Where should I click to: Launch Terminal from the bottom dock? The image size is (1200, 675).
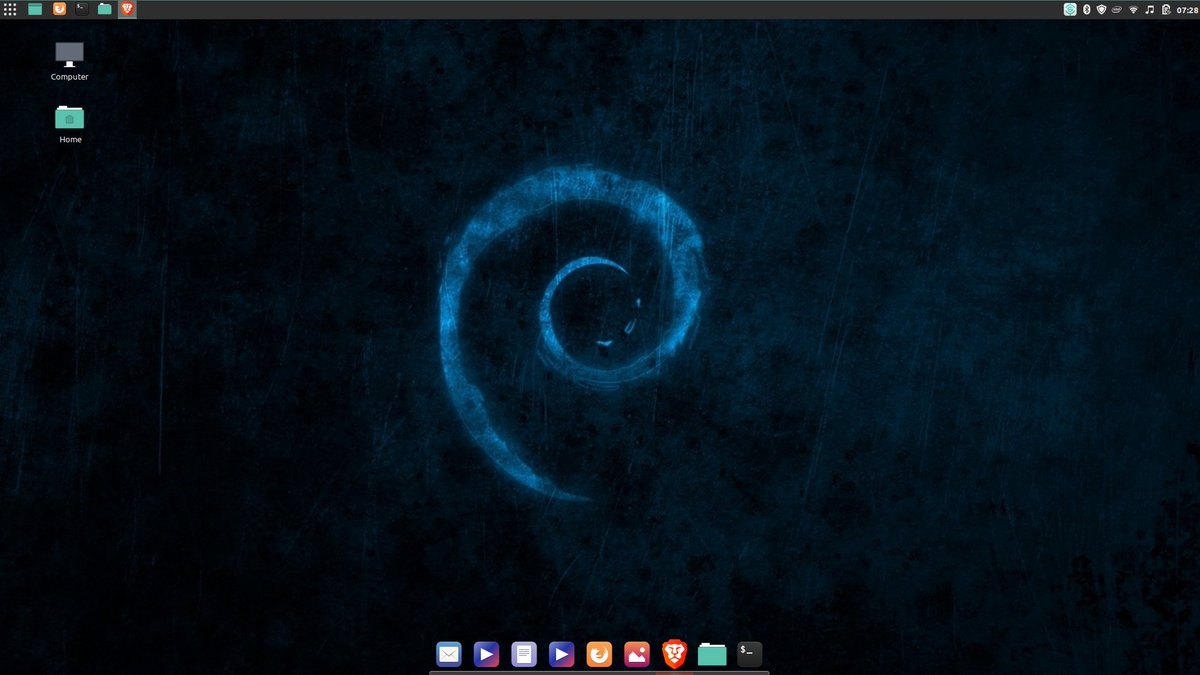[x=749, y=654]
